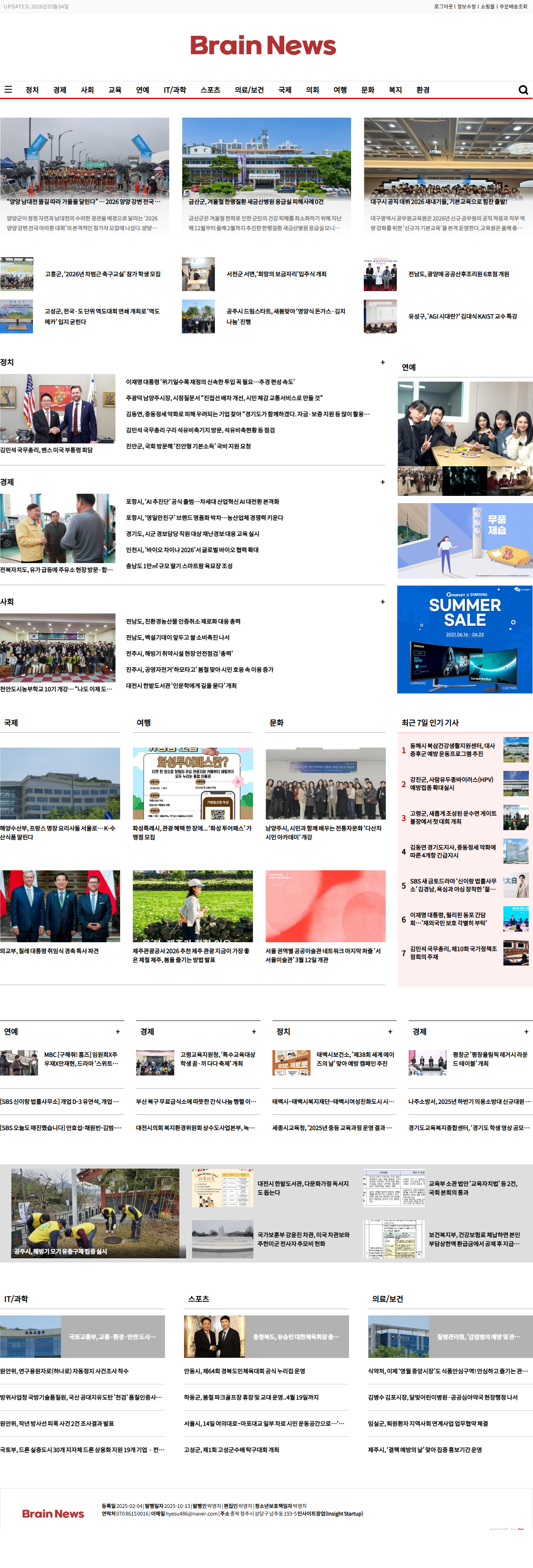The image size is (533, 1568).
Task: Select the 의료/보건 menu item
Action: [249, 90]
